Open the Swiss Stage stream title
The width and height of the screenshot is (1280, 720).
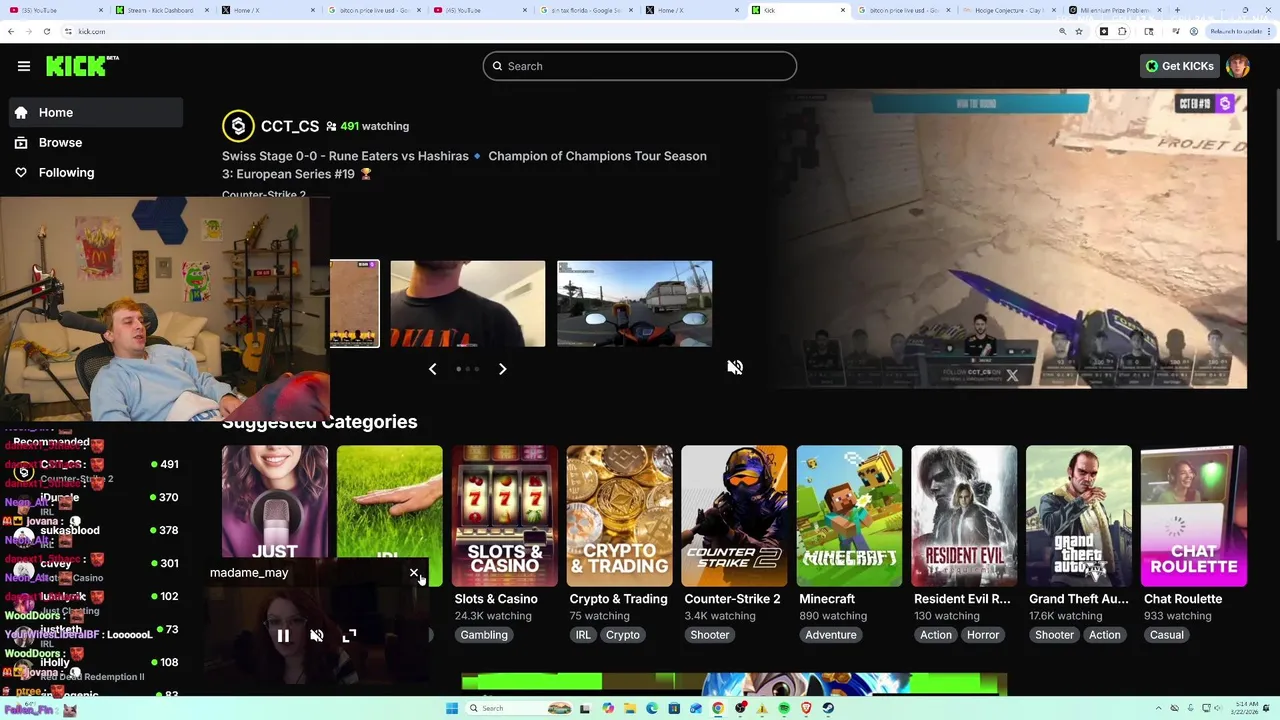pyautogui.click(x=464, y=165)
